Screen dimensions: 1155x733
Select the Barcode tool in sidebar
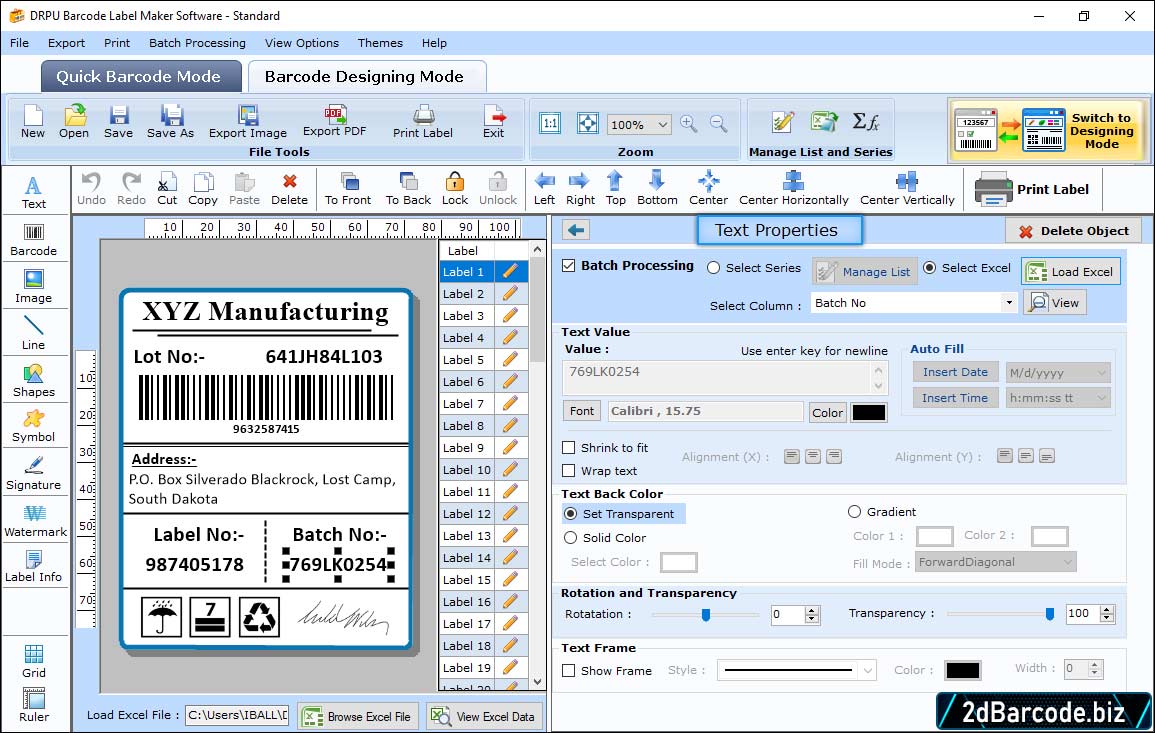click(x=34, y=237)
